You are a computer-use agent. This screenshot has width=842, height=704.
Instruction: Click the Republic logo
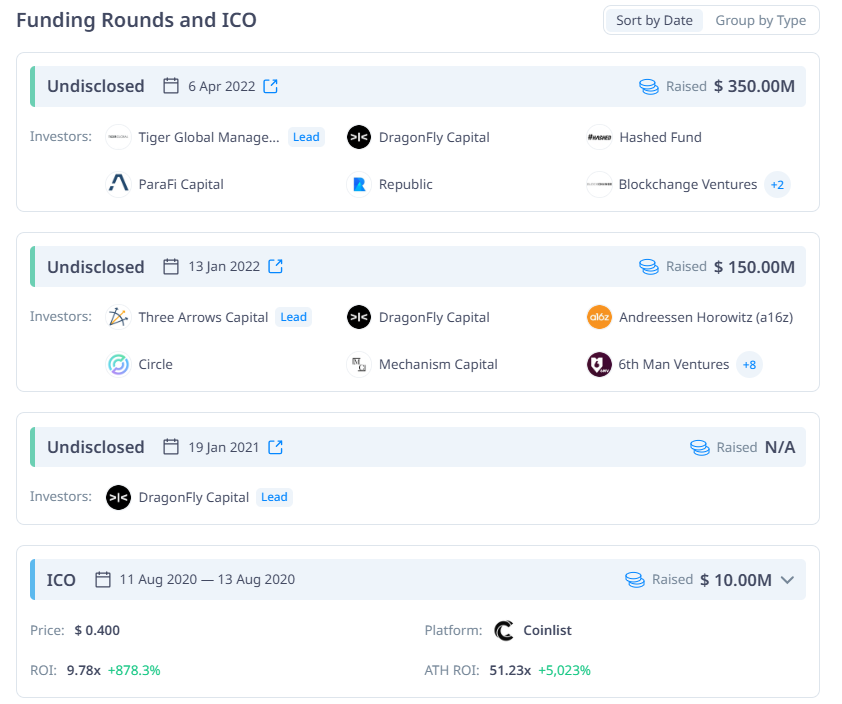pyautogui.click(x=359, y=184)
